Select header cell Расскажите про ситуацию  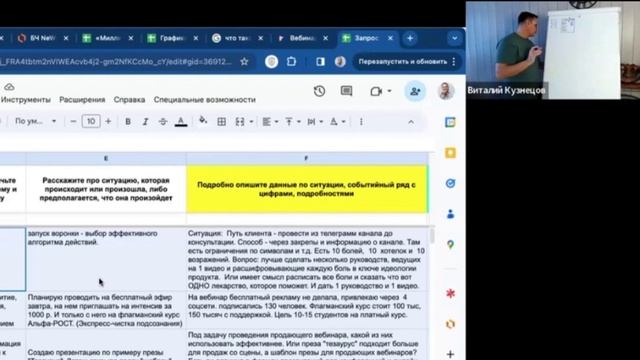click(106, 189)
